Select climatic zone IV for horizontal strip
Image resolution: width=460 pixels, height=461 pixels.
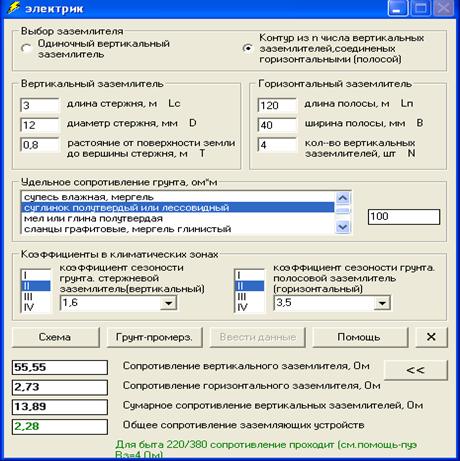(249, 307)
